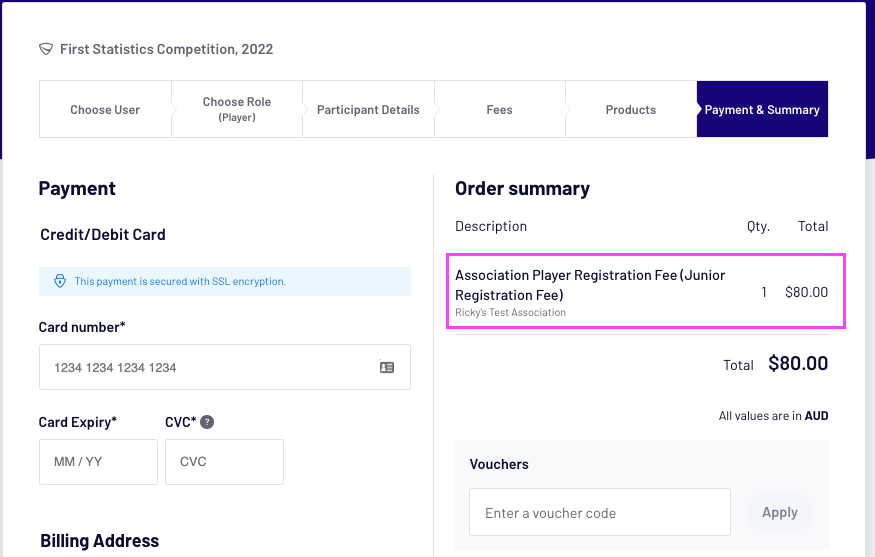
Task: Go to the Choose User step
Action: (105, 109)
